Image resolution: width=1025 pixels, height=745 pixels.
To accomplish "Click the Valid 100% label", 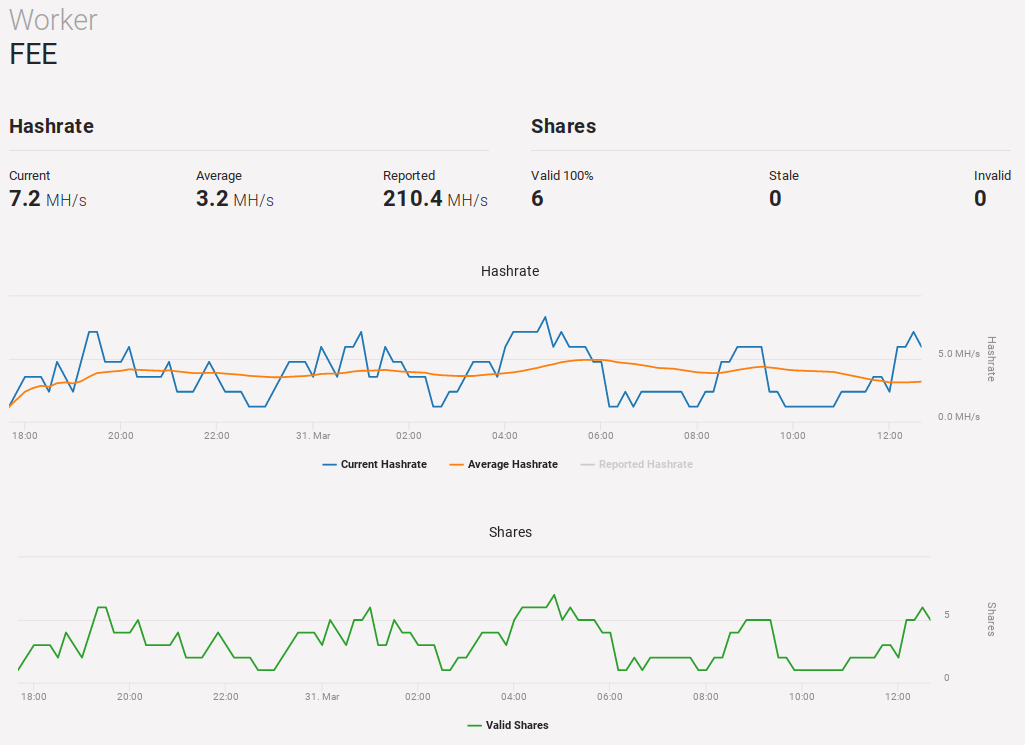I will coord(562,175).
